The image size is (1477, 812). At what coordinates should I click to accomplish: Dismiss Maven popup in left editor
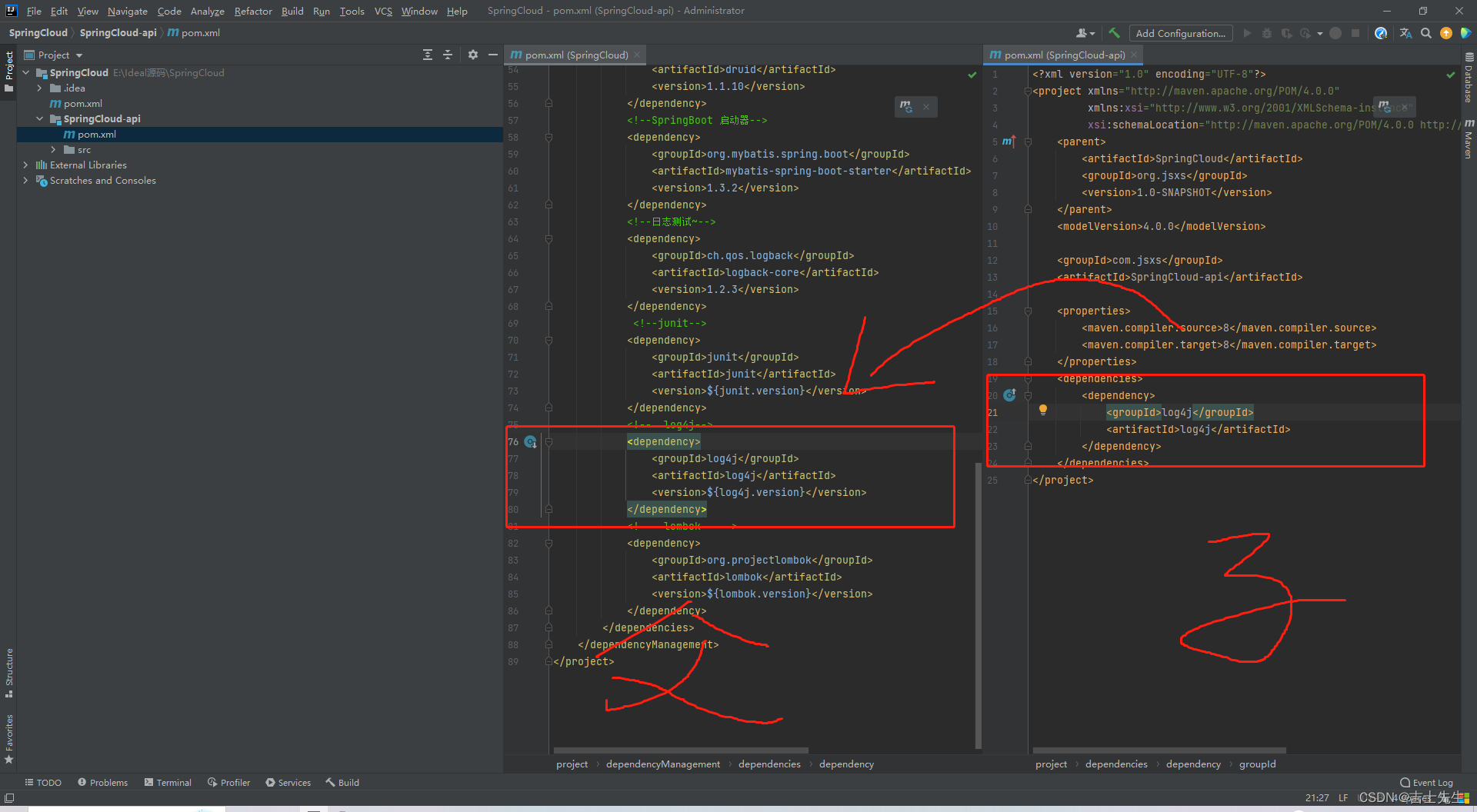[926, 107]
